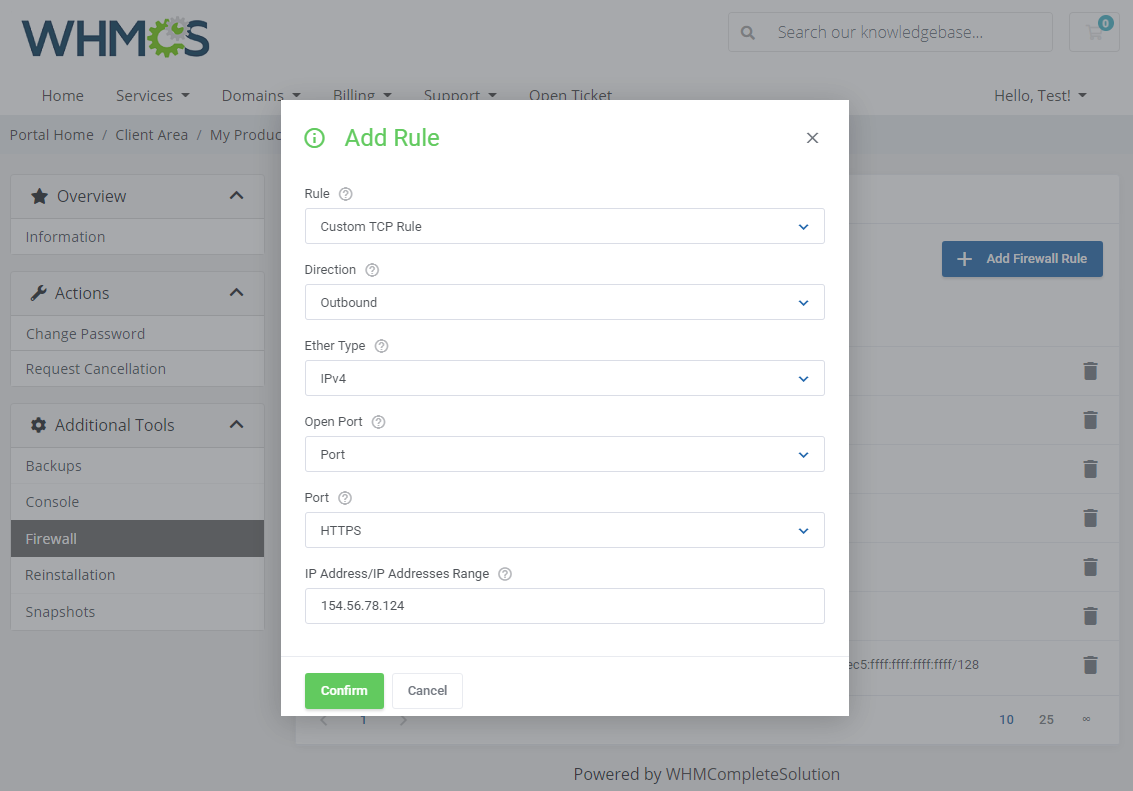Delete the rule ending with /128 using trash icon
Screen dimensions: 1133x791
click(x=1090, y=665)
